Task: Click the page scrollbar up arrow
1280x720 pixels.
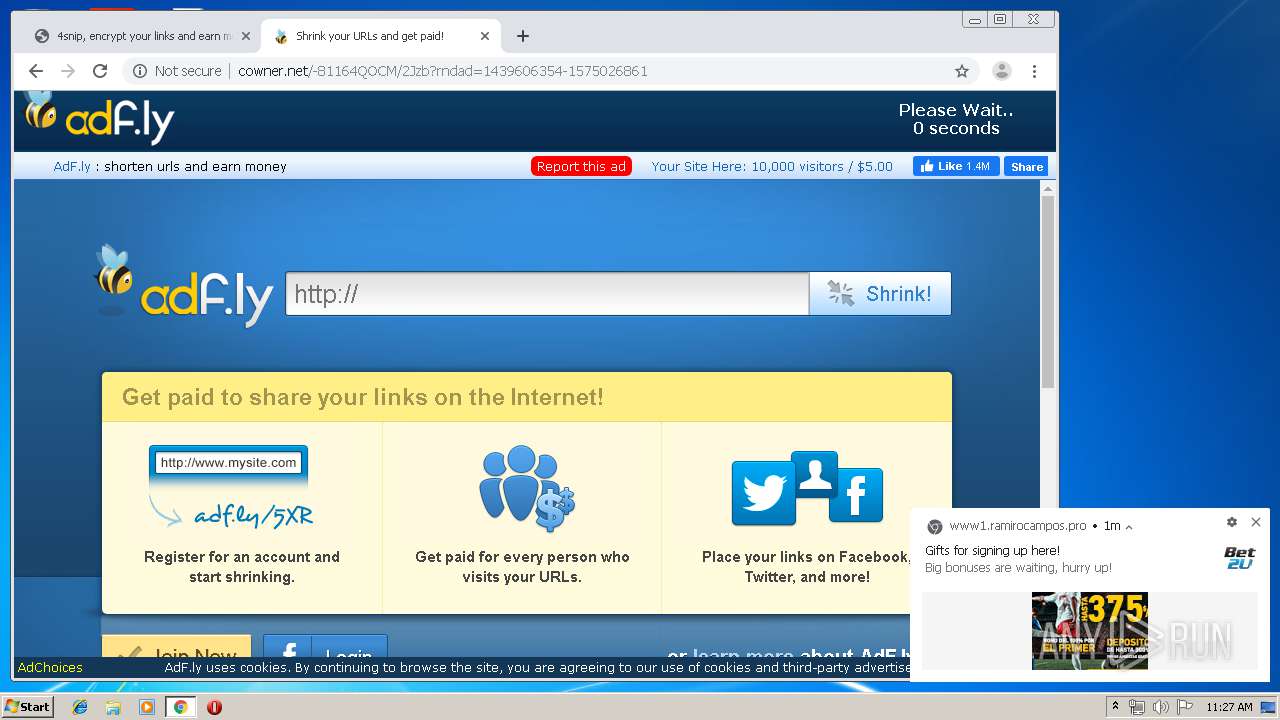Action: (1048, 188)
